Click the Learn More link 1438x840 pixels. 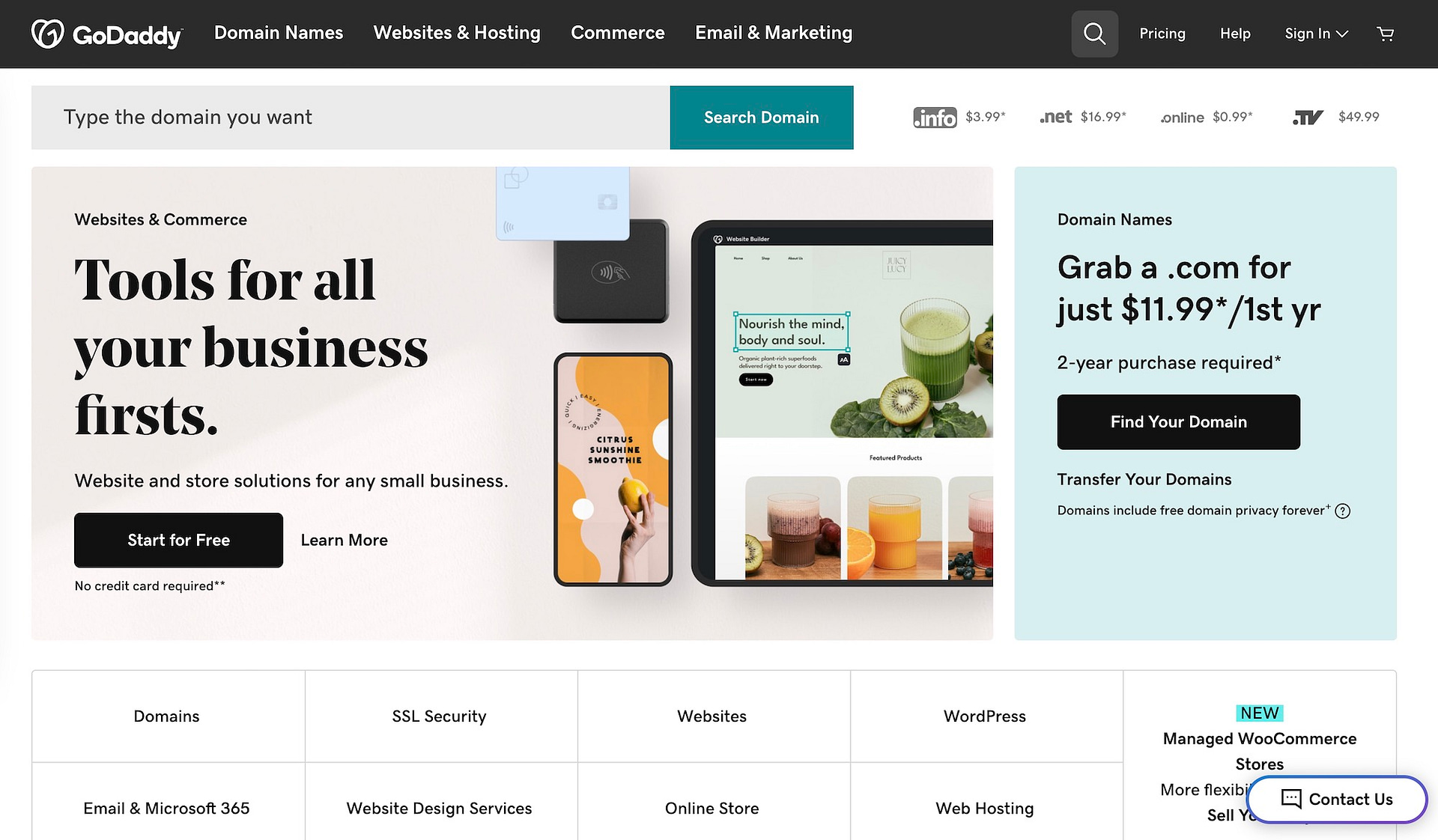(x=344, y=540)
